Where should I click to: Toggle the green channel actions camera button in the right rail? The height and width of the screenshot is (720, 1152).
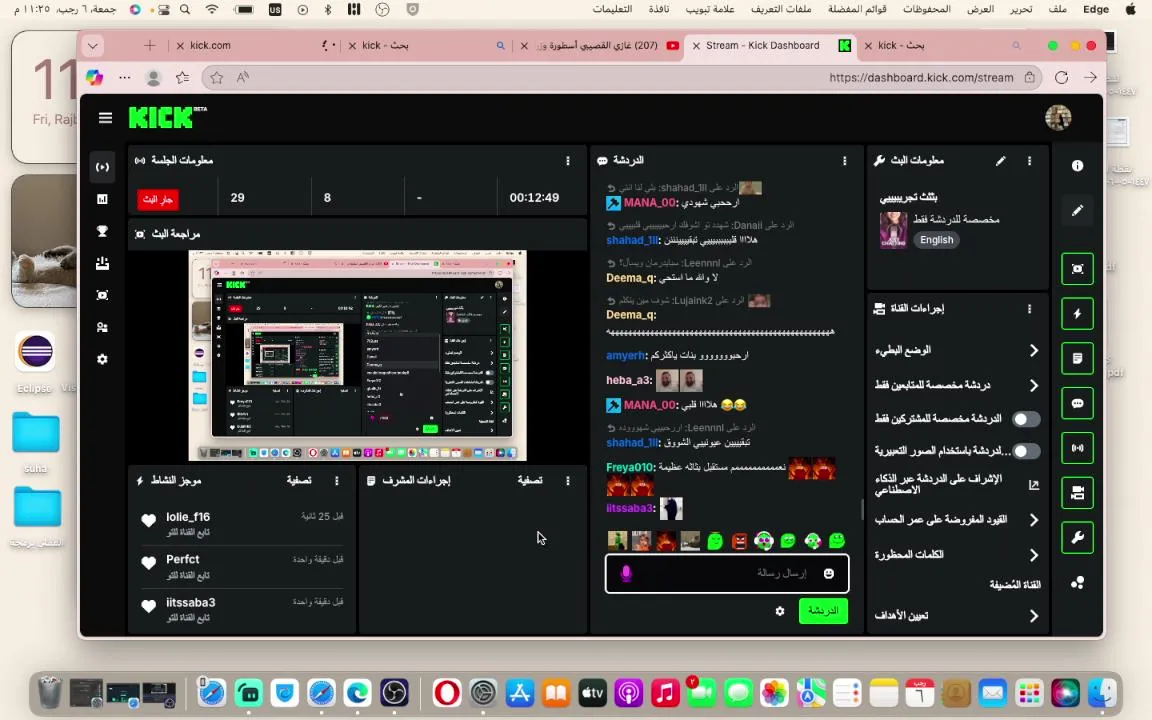coord(1077,493)
